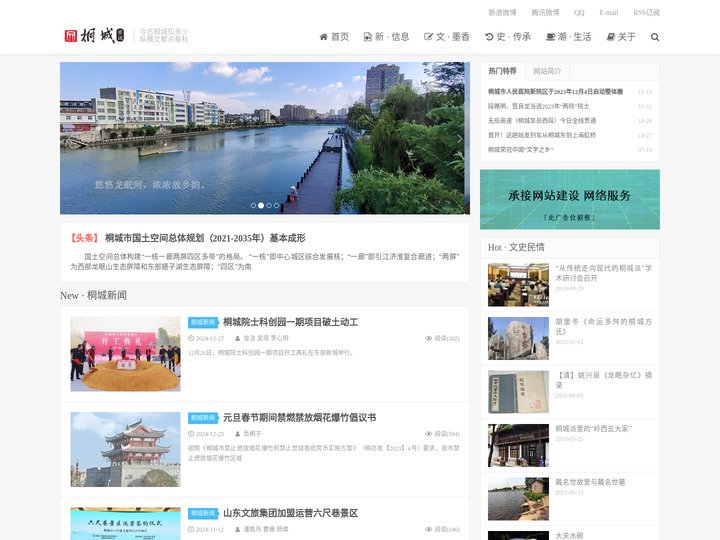
Task: Open the search magnifier icon
Action: (x=655, y=37)
